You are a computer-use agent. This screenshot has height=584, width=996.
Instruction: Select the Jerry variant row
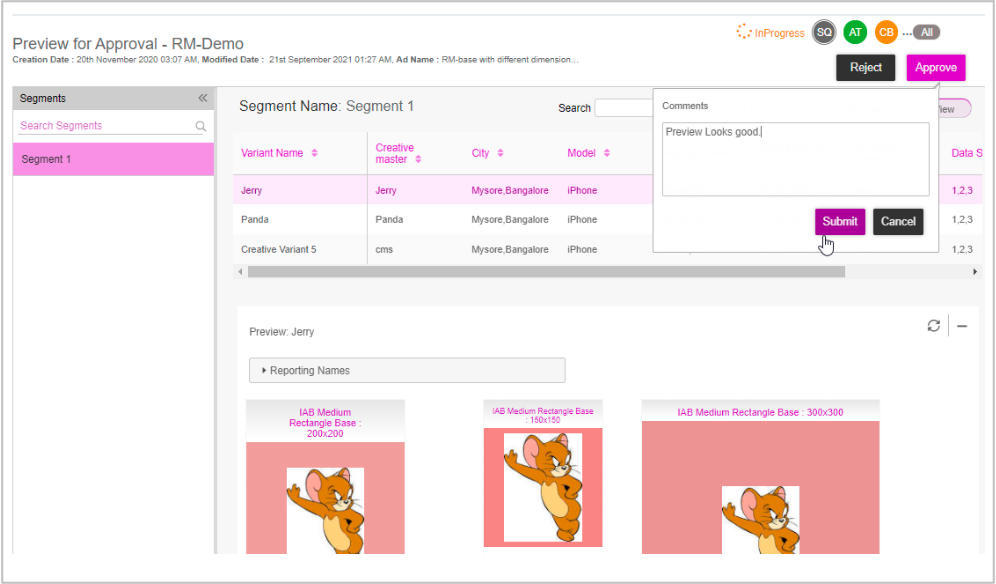click(443, 190)
